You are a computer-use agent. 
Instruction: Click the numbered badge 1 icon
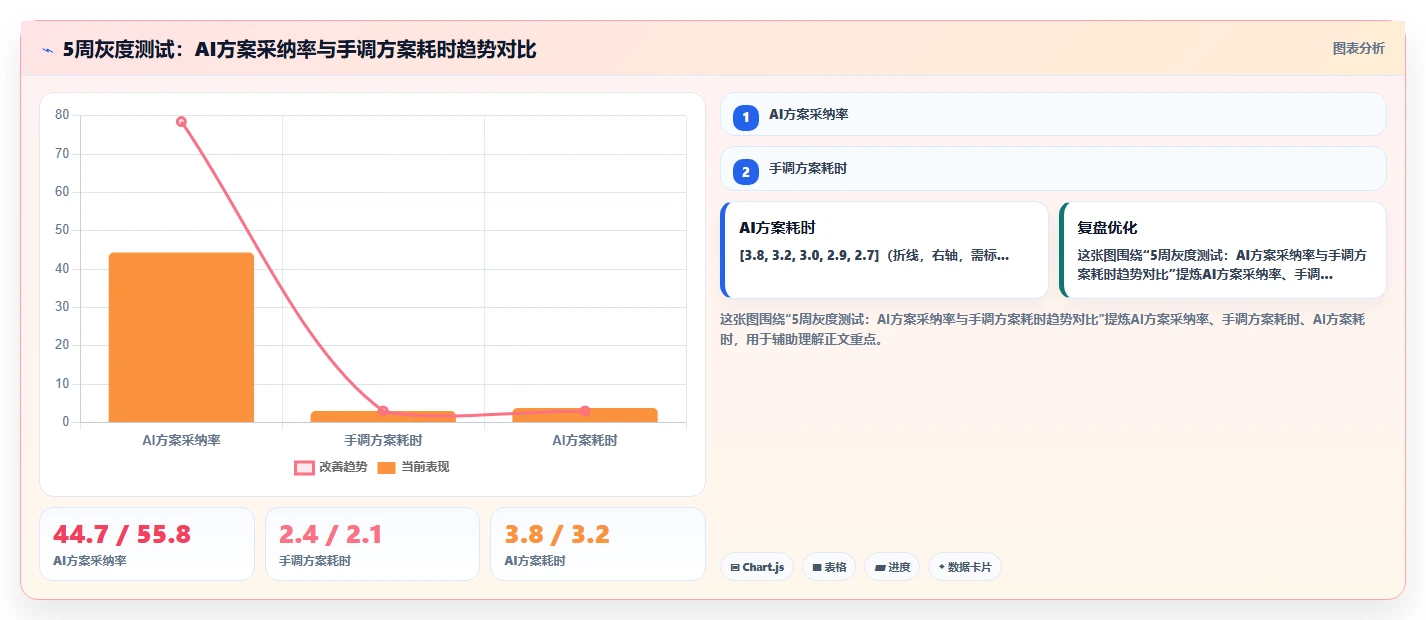tap(746, 118)
